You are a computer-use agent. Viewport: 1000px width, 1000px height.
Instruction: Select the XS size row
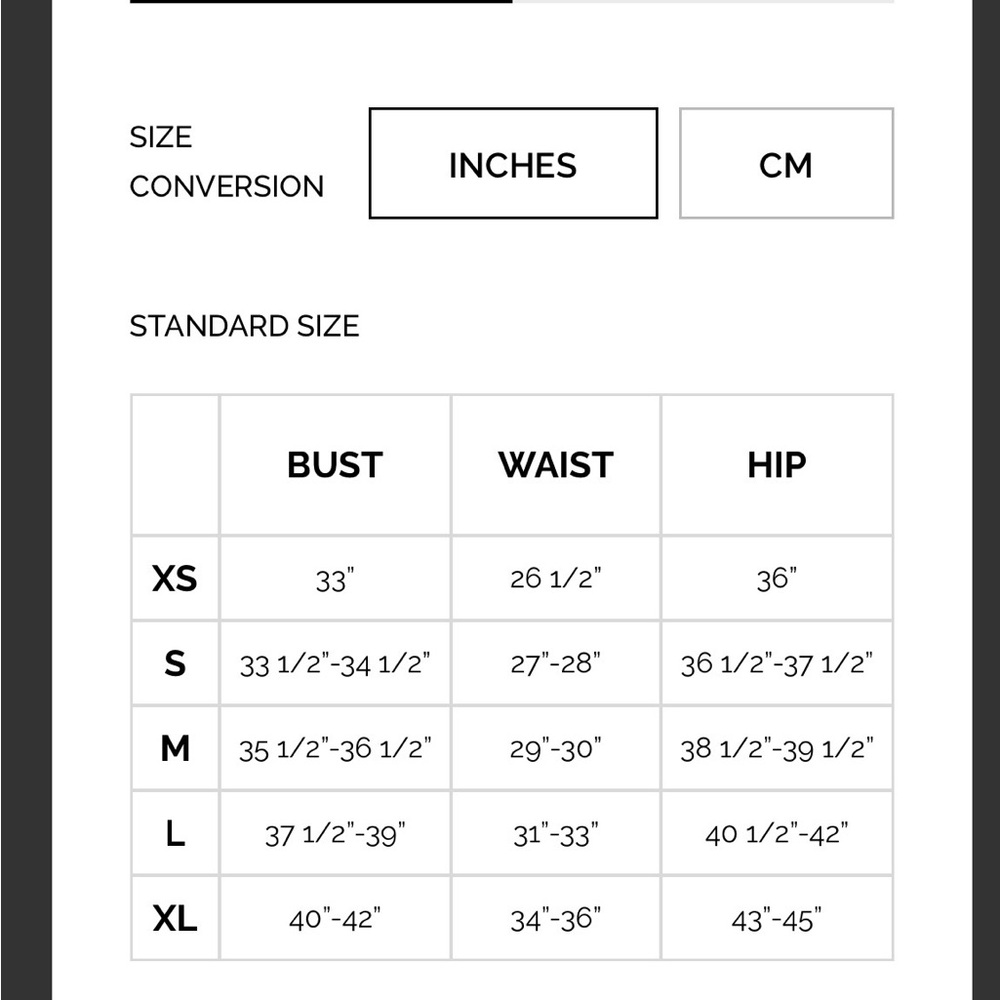point(174,578)
